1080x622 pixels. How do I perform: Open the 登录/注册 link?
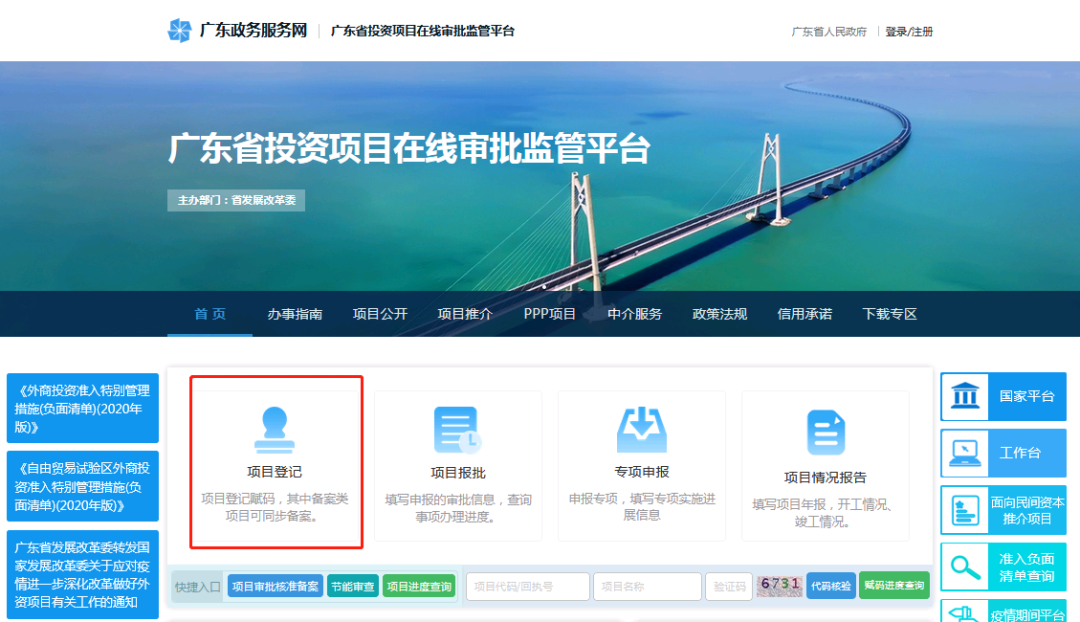pos(908,32)
